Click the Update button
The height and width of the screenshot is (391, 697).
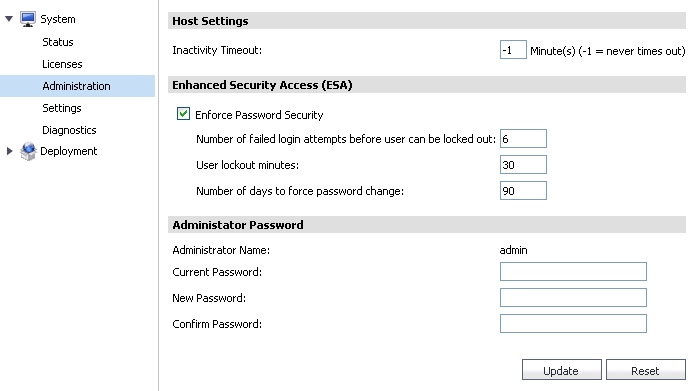coord(561,370)
